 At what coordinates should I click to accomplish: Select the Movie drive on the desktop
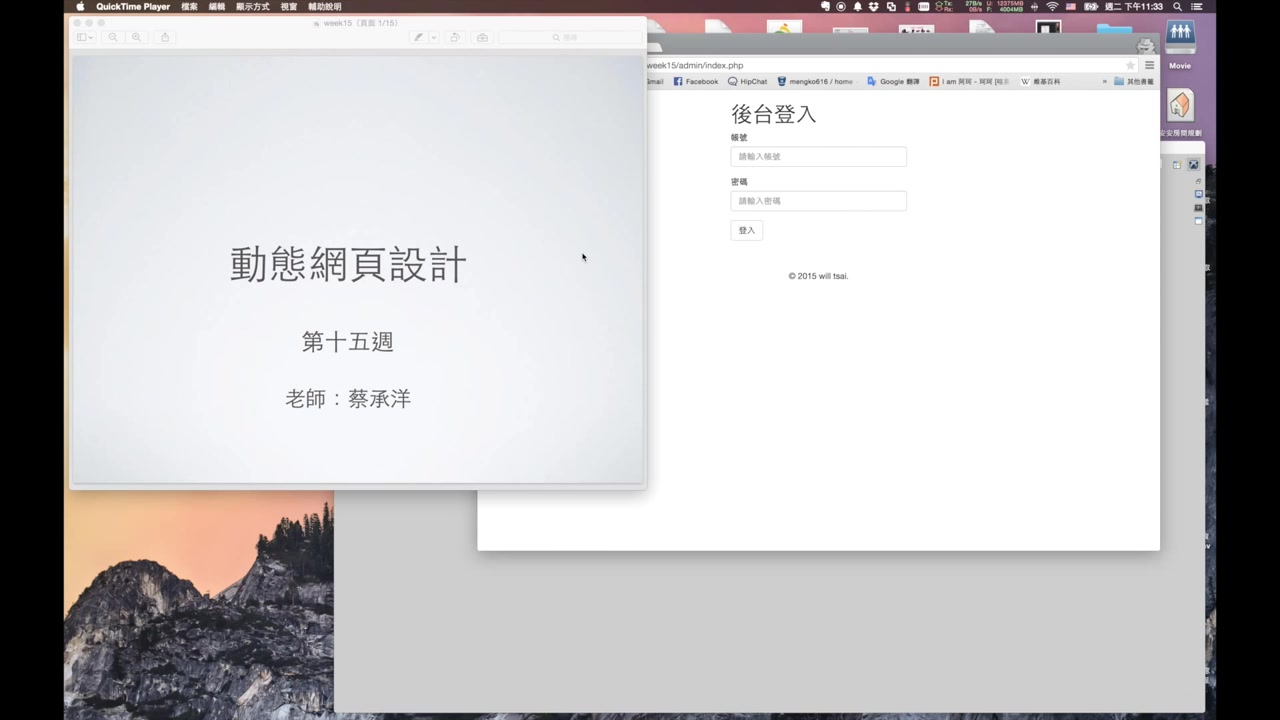pos(1180,45)
